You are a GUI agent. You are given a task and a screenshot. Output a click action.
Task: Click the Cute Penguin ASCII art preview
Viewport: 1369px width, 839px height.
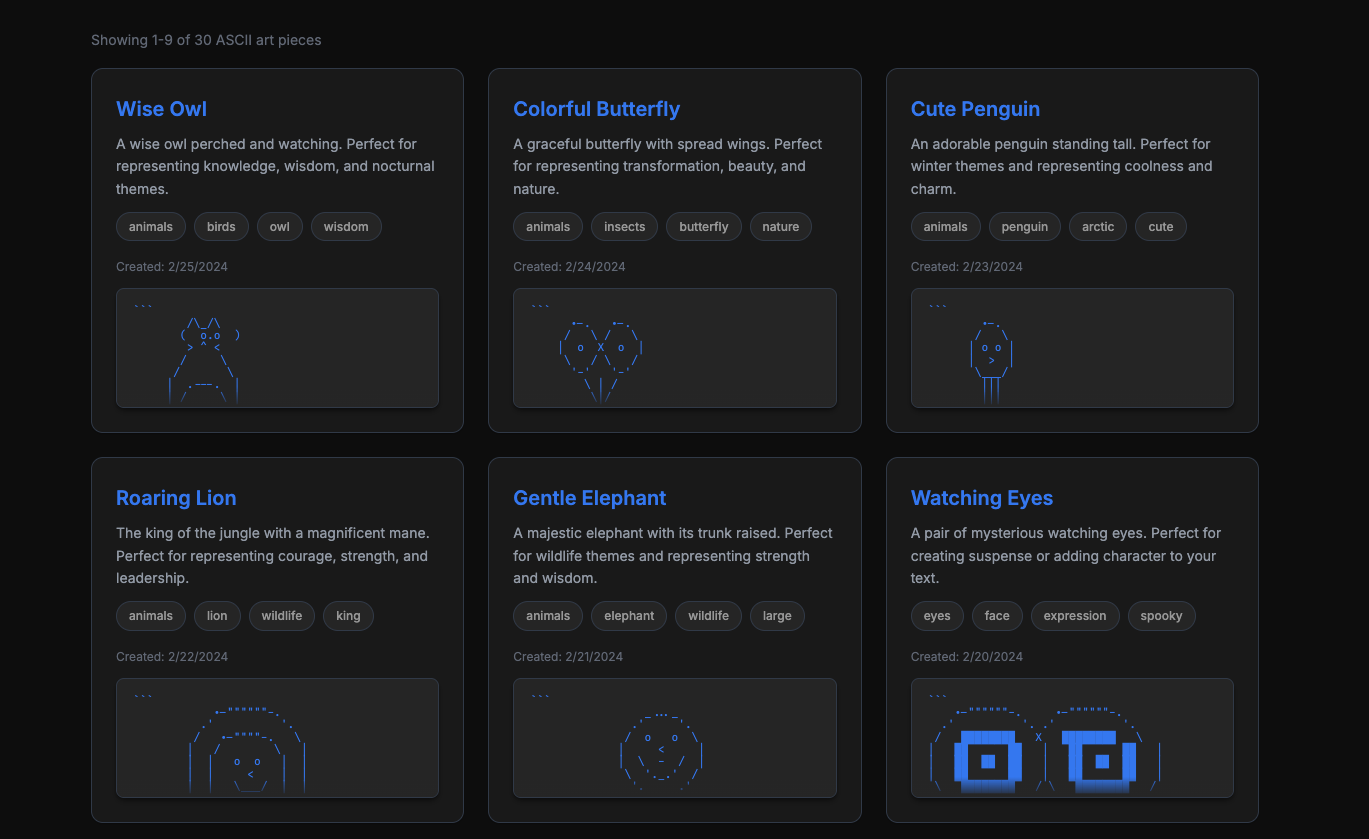pos(1072,348)
